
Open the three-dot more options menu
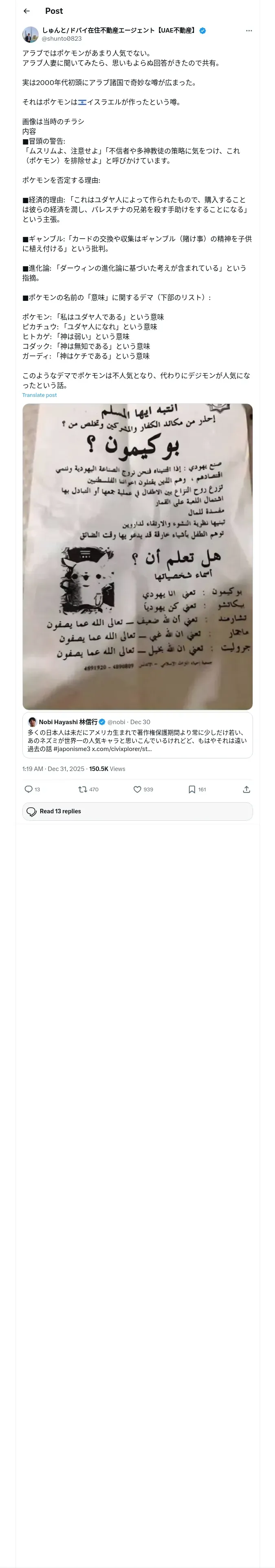point(249,31)
